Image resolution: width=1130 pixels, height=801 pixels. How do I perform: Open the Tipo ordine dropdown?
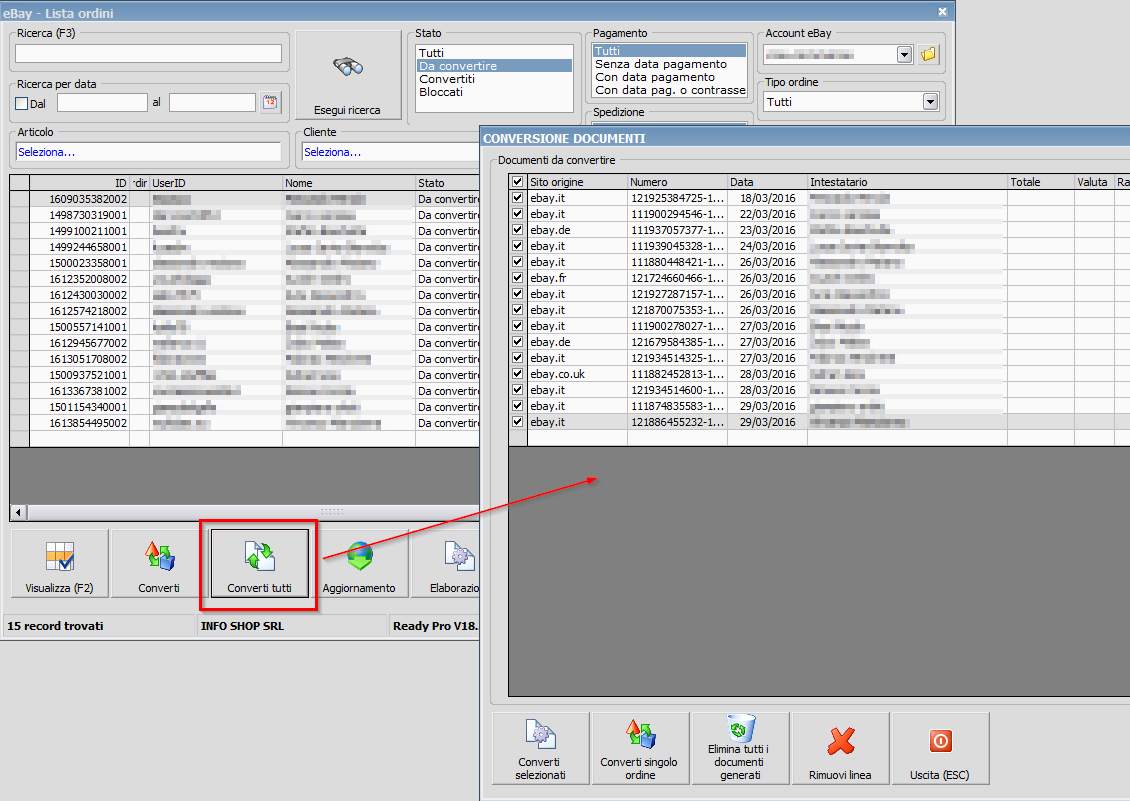pyautogui.click(x=930, y=102)
